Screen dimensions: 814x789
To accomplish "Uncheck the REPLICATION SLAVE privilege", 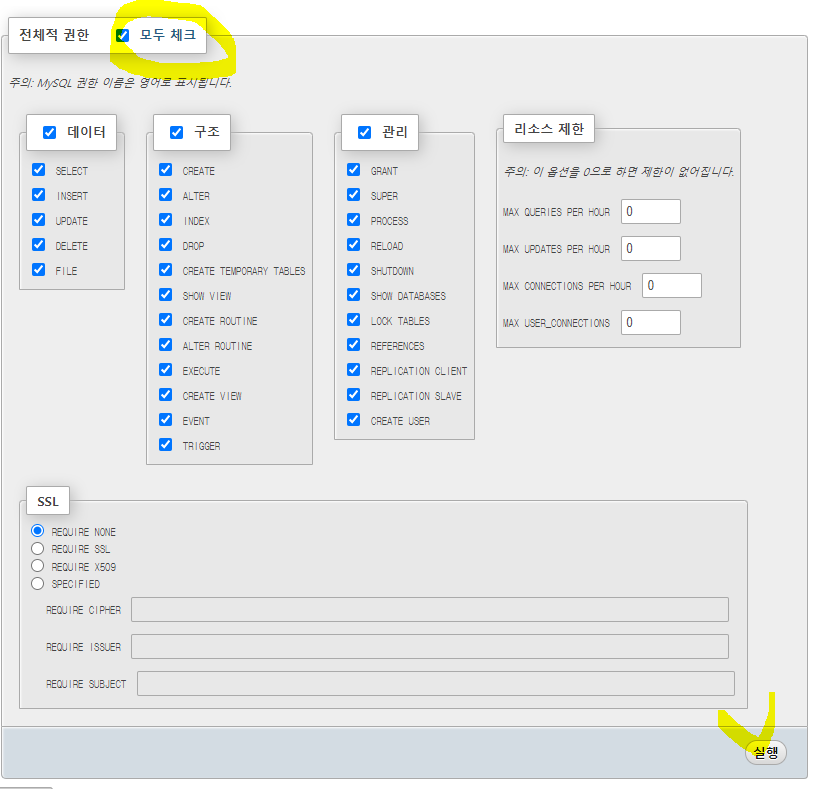I will pyautogui.click(x=354, y=394).
